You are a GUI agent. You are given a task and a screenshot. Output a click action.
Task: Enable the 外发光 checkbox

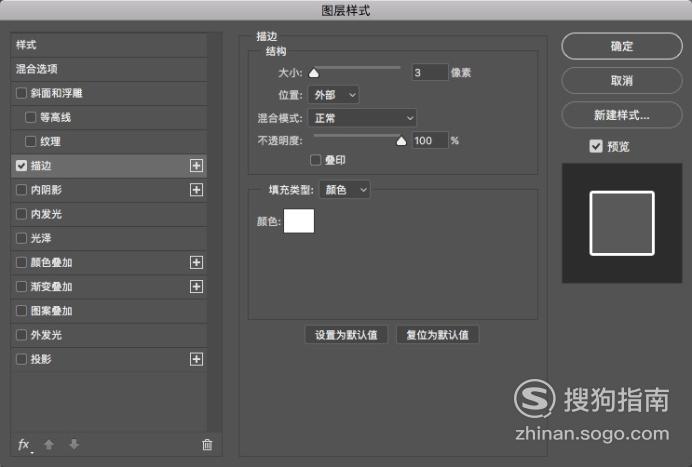[21, 335]
